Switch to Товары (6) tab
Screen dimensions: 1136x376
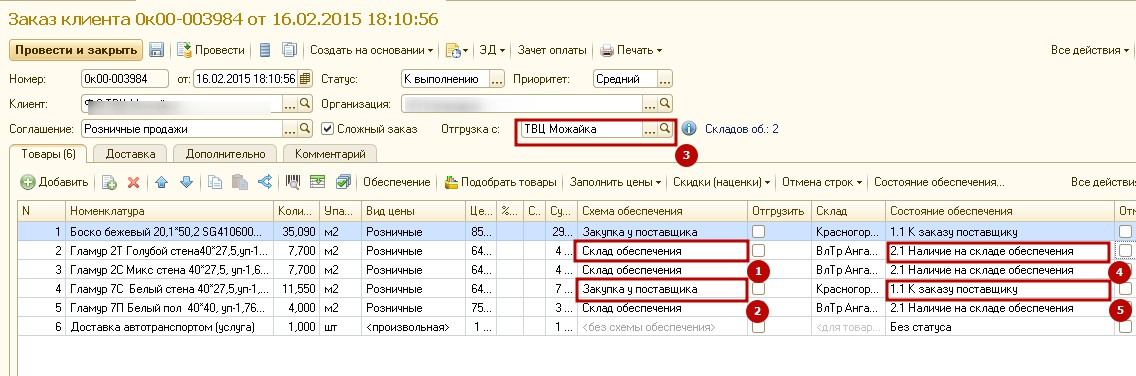(49, 154)
